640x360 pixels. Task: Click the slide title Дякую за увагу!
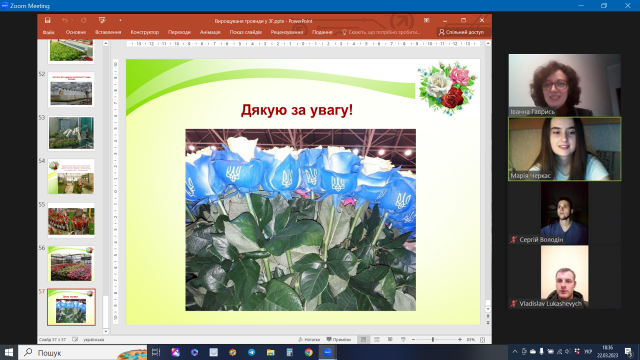pos(297,110)
